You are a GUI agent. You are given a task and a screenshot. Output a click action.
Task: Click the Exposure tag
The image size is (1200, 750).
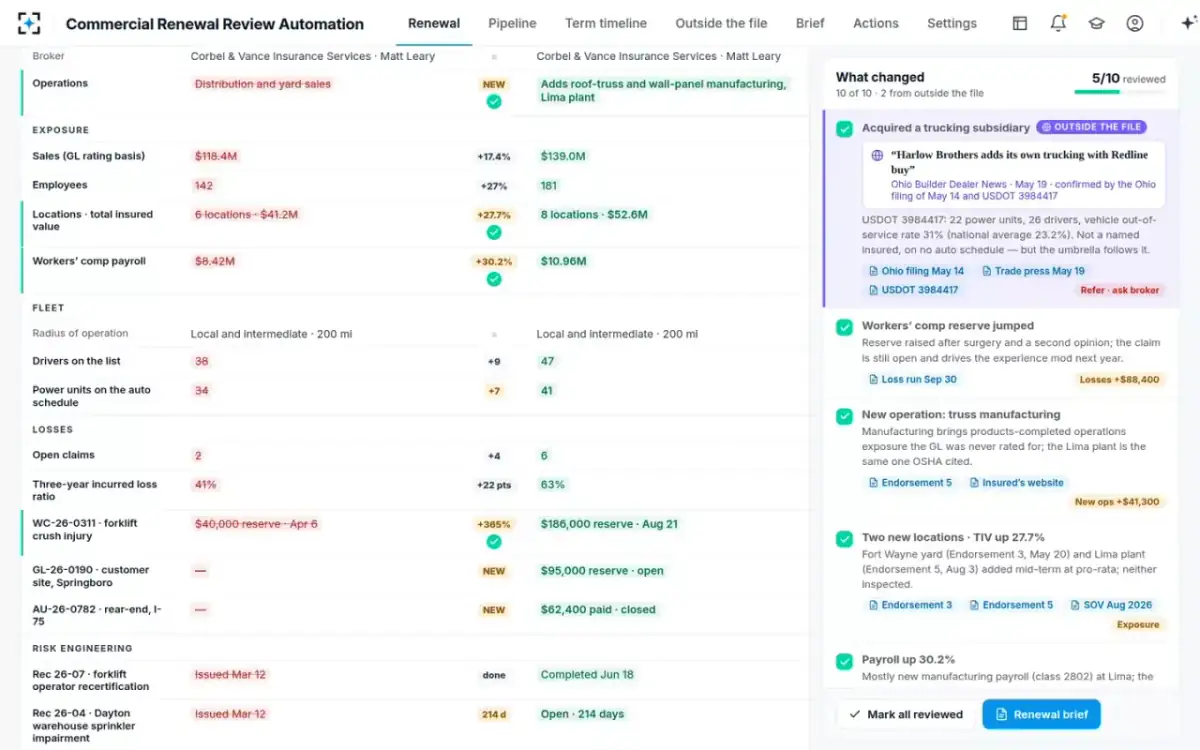(x=1138, y=624)
